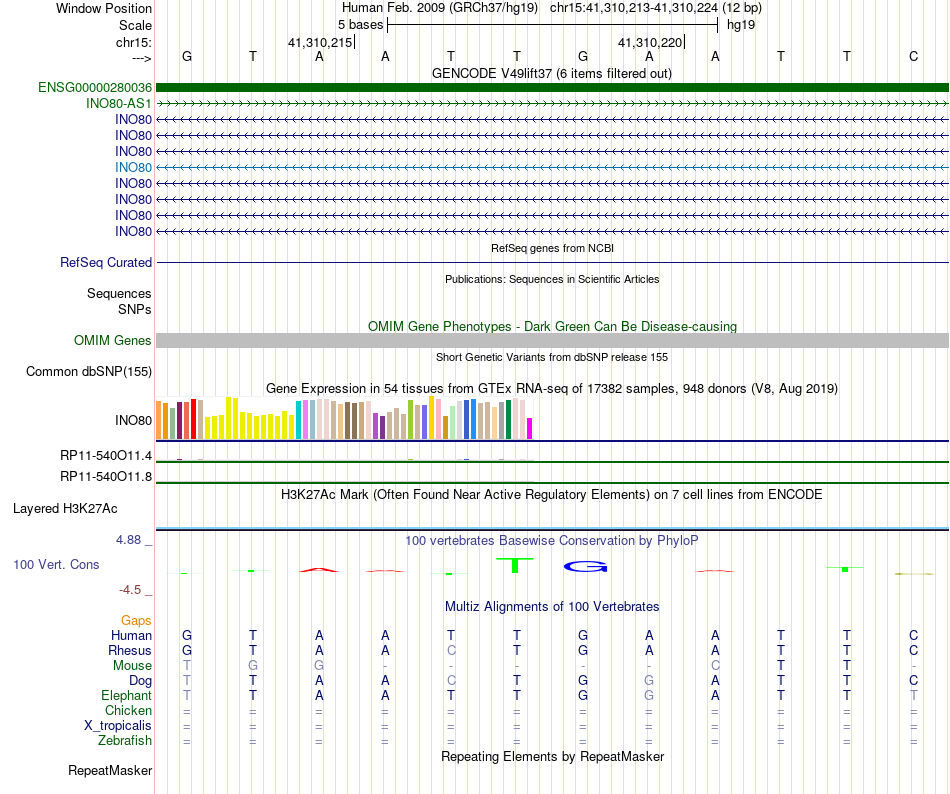Open the Common dbSNP(155) track label

89,372
